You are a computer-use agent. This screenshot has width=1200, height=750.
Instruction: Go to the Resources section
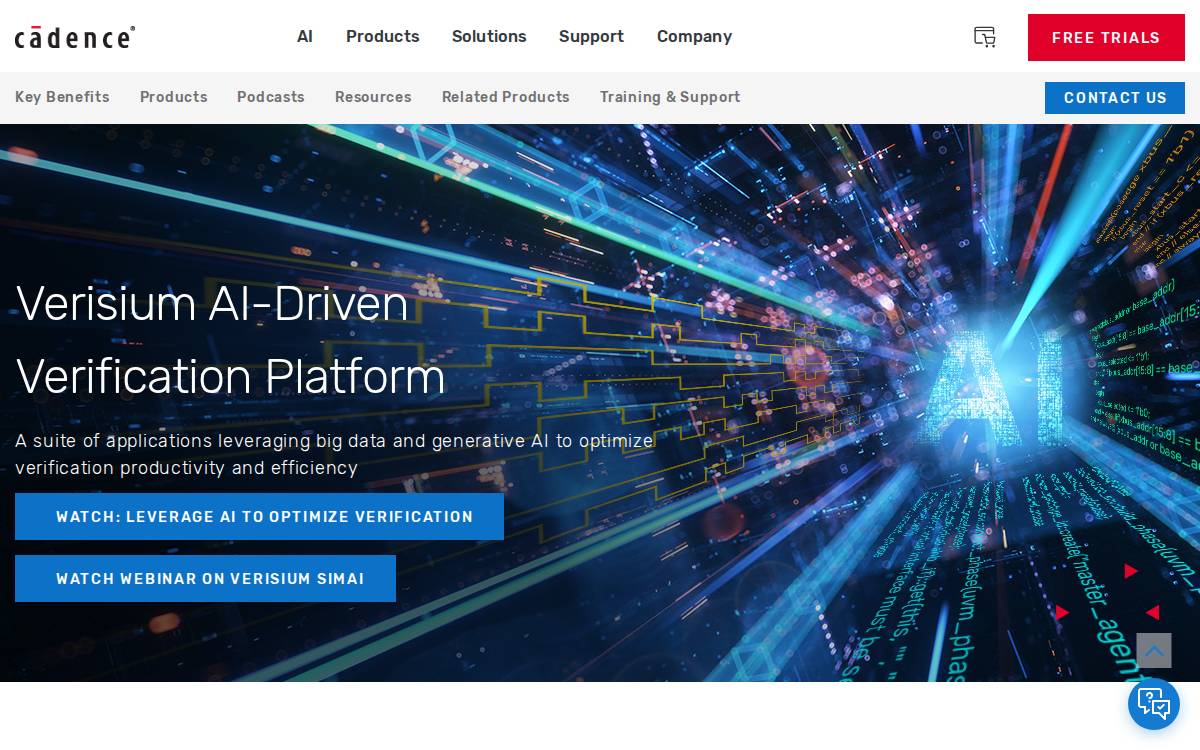click(373, 97)
